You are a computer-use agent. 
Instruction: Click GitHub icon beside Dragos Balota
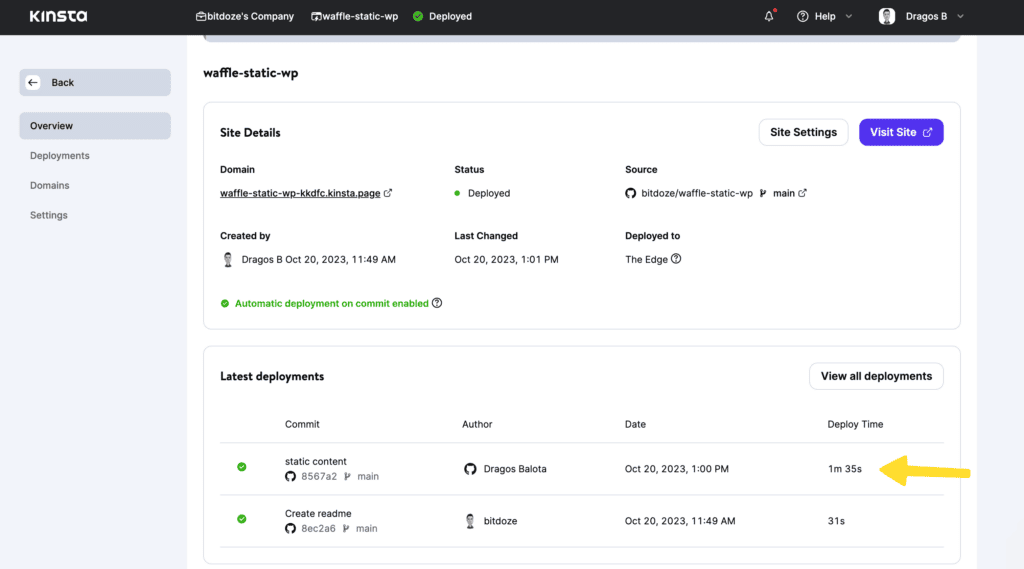point(470,469)
